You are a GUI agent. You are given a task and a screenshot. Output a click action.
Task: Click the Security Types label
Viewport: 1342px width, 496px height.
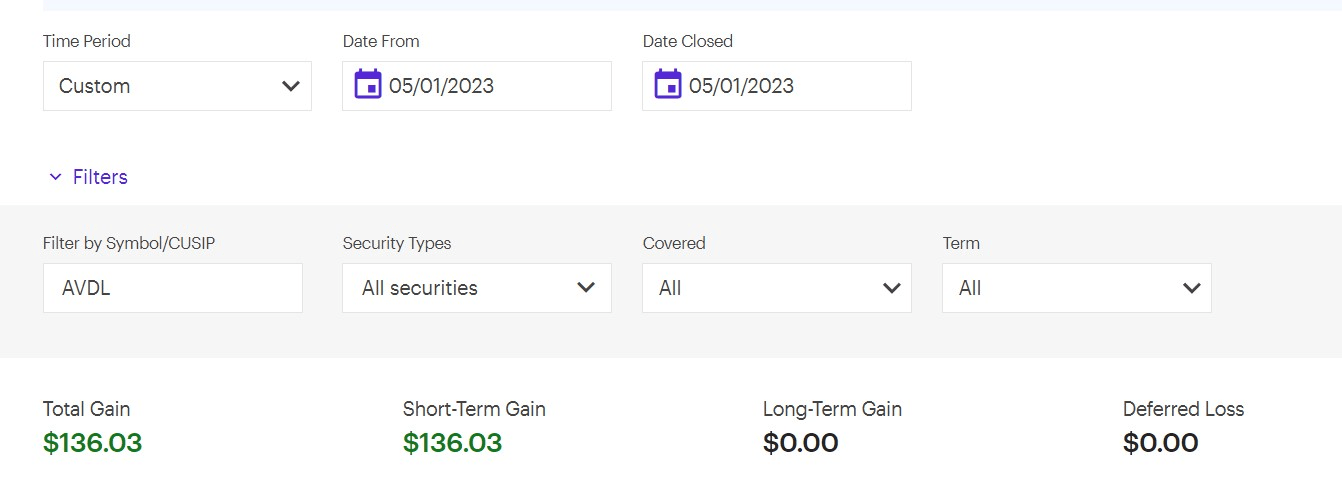coord(397,243)
